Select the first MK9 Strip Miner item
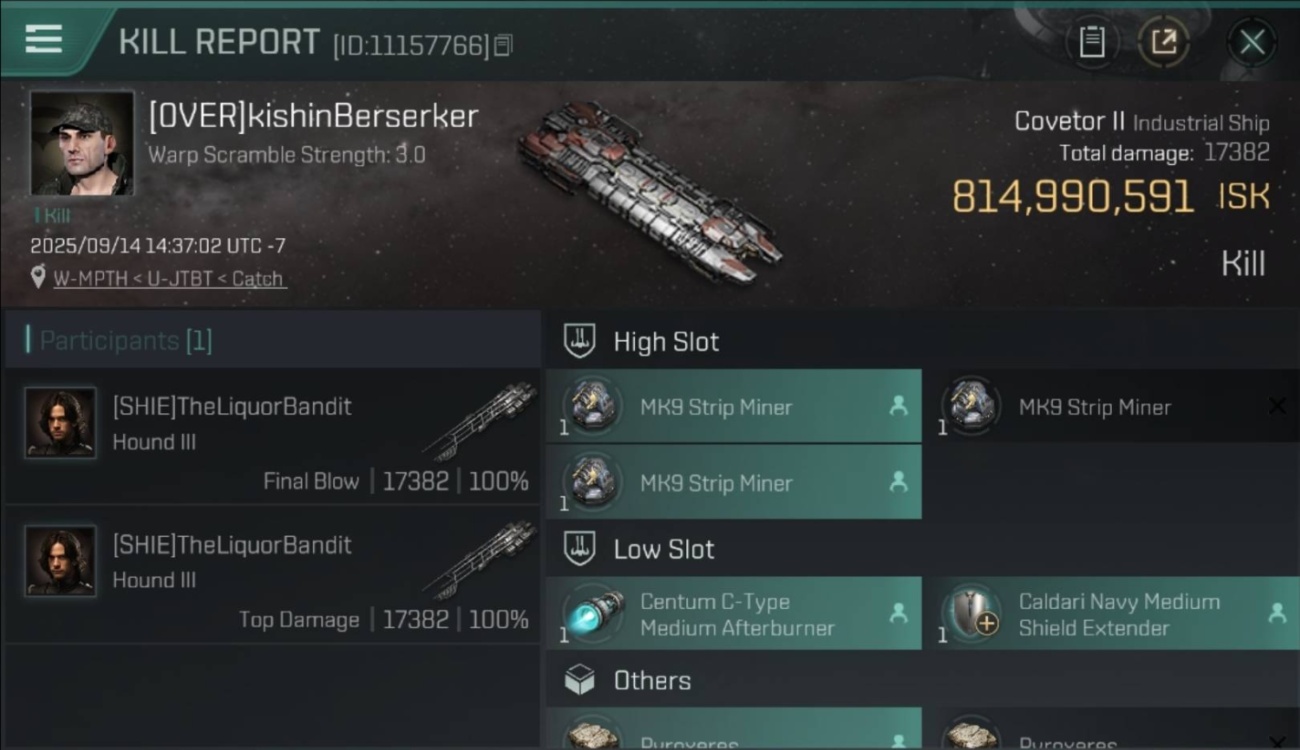 tap(733, 407)
